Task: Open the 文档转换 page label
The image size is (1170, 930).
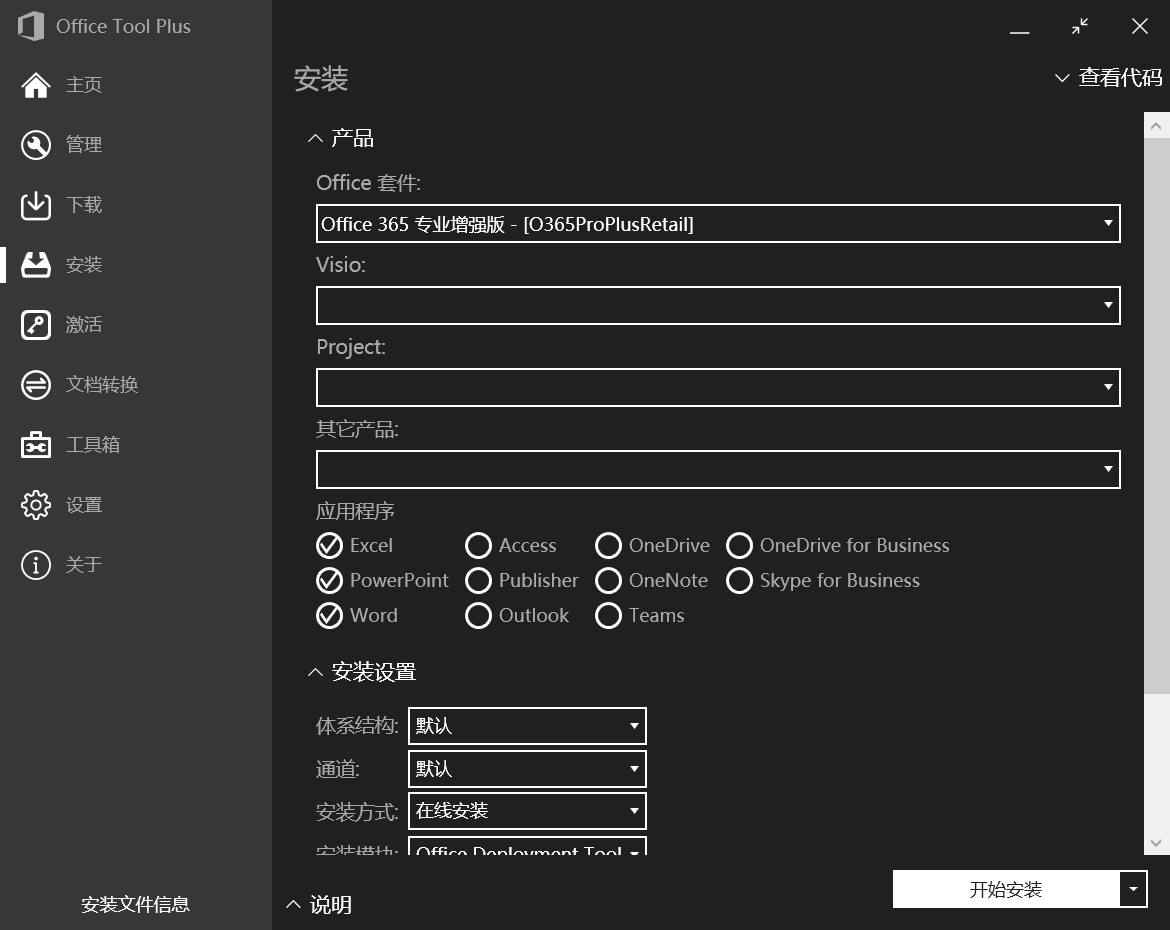Action: click(x=102, y=385)
